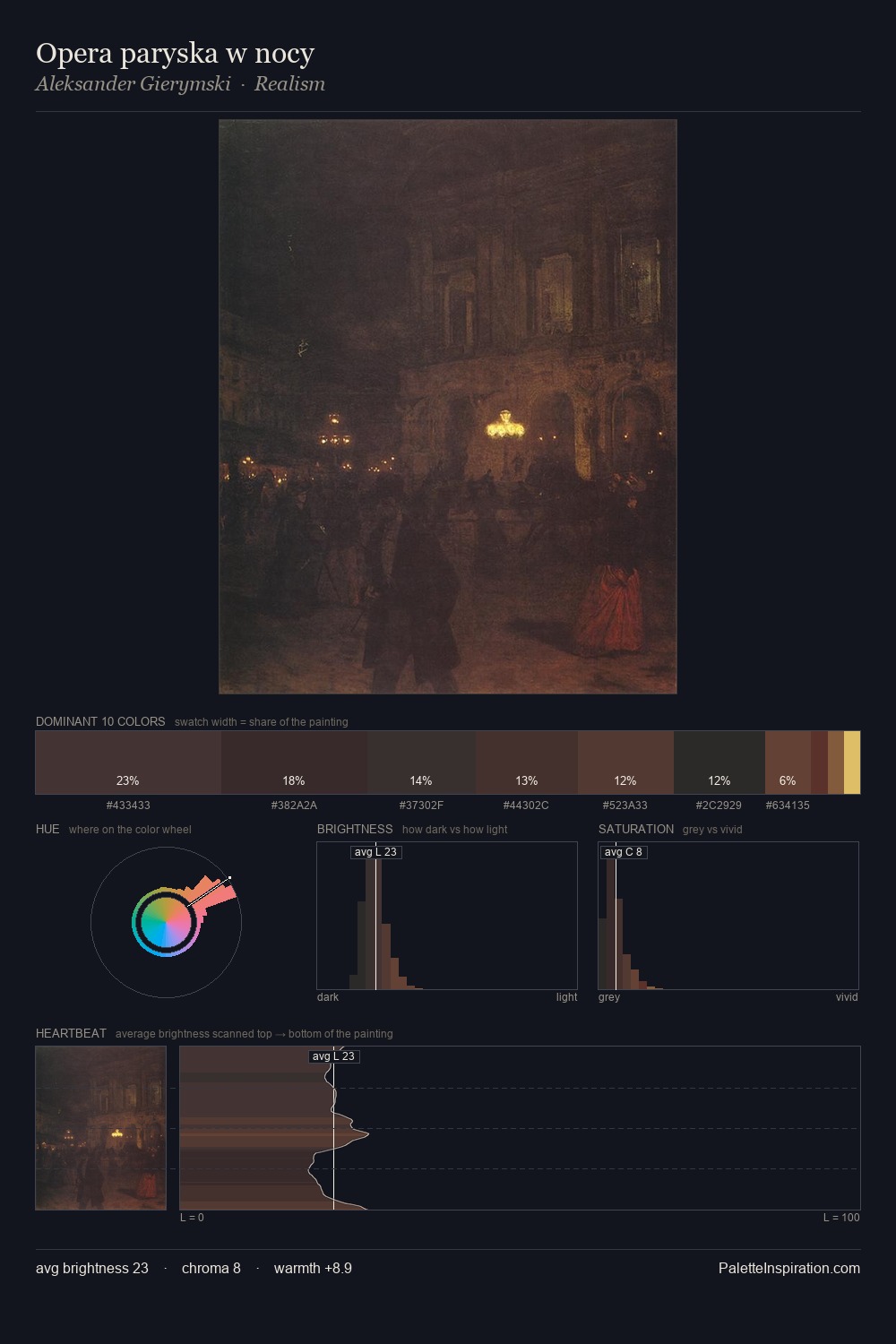Select the #523A33 color swatch

625,762
